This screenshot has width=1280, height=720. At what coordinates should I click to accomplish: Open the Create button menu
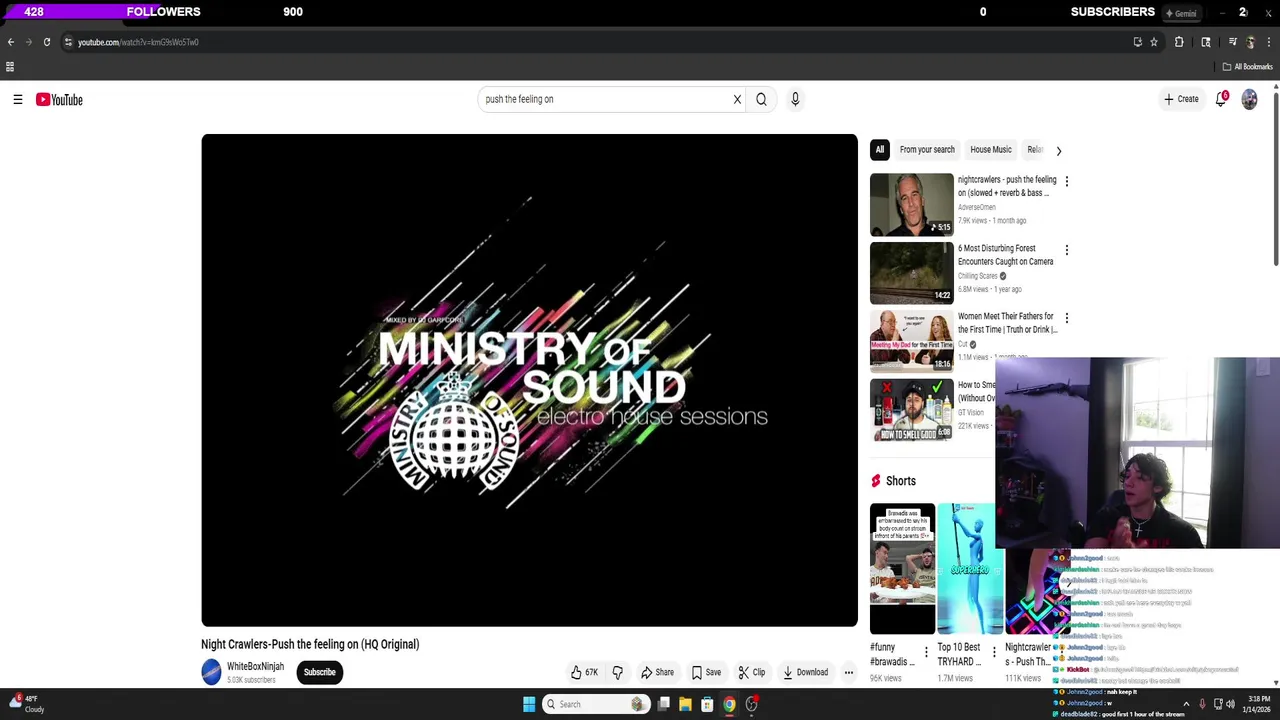click(x=1181, y=99)
